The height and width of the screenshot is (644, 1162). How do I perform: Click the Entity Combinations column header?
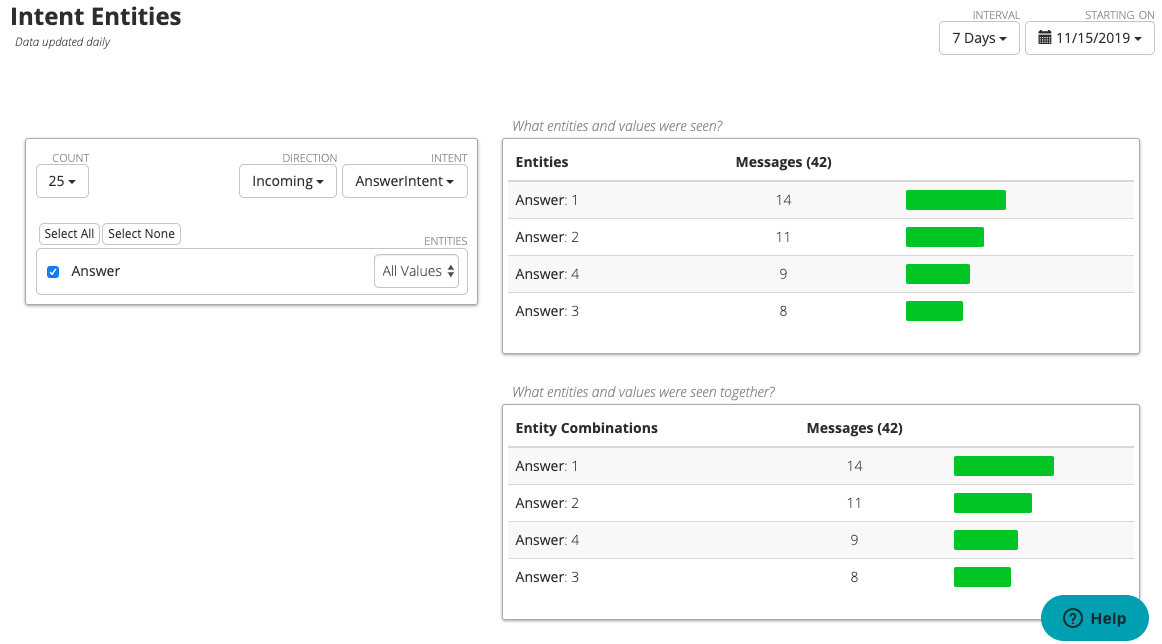pyautogui.click(x=586, y=428)
